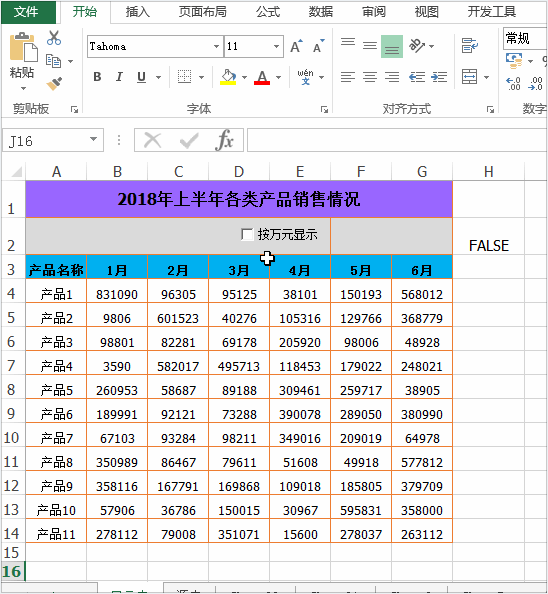Click the Merge and Center icon
Screen dimensions: 548x594
click(x=470, y=77)
